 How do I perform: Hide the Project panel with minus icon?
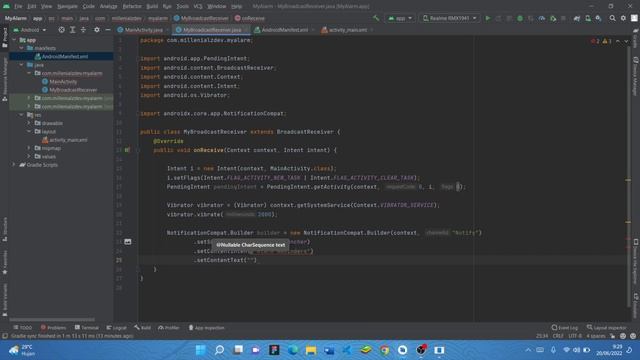pos(108,30)
